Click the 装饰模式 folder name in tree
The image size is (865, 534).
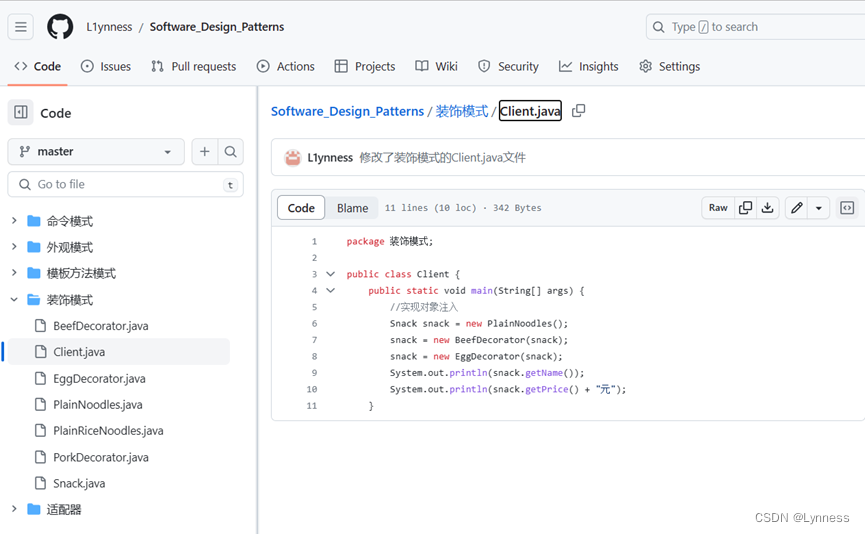point(70,300)
